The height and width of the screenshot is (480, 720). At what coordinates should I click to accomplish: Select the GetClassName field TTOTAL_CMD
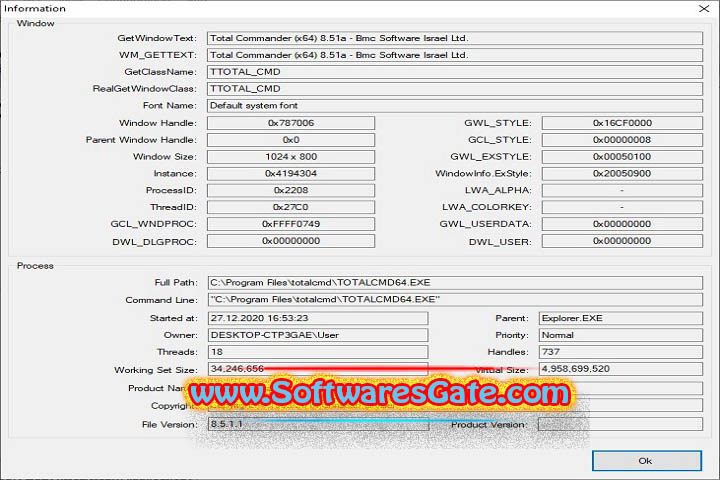pos(455,72)
